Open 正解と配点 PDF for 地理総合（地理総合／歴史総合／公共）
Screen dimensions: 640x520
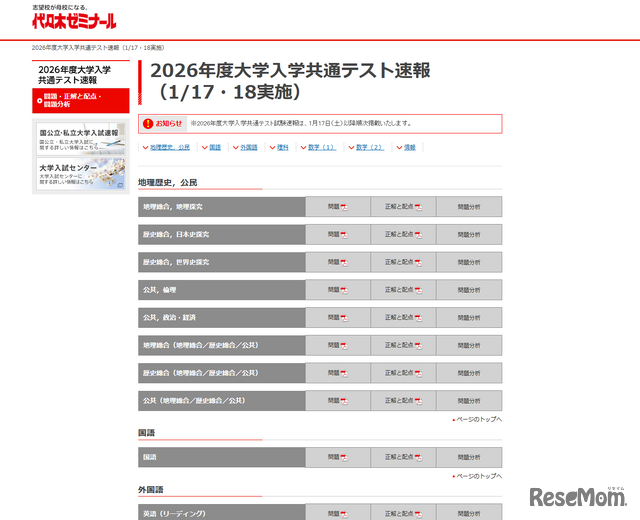coord(403,345)
